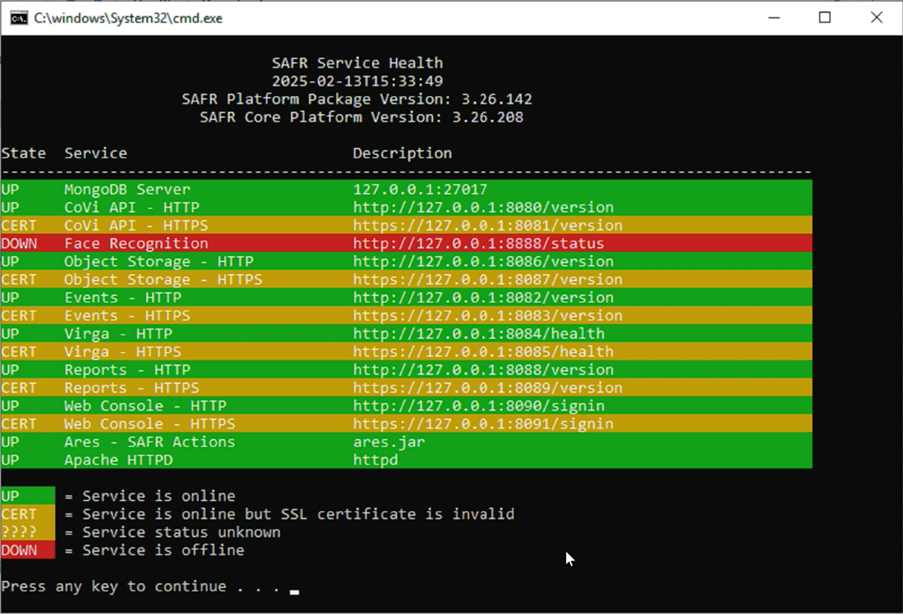Close the cmd.exe window
Viewport: 903px width, 614px height.
(876, 18)
